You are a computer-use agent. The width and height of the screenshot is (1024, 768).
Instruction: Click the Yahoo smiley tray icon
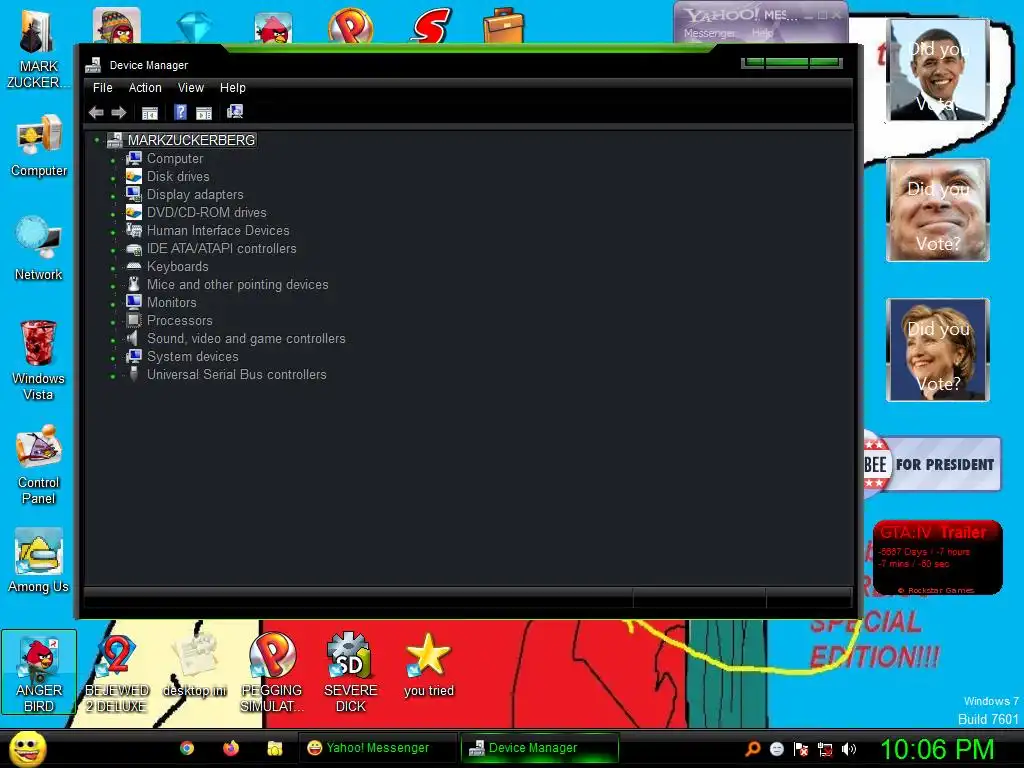point(776,749)
